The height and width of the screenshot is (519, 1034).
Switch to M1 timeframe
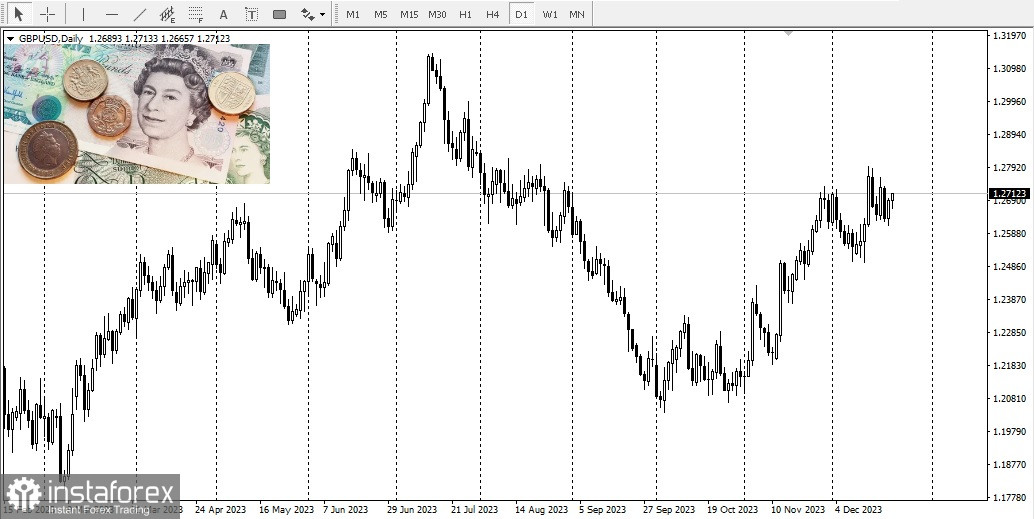coord(353,14)
